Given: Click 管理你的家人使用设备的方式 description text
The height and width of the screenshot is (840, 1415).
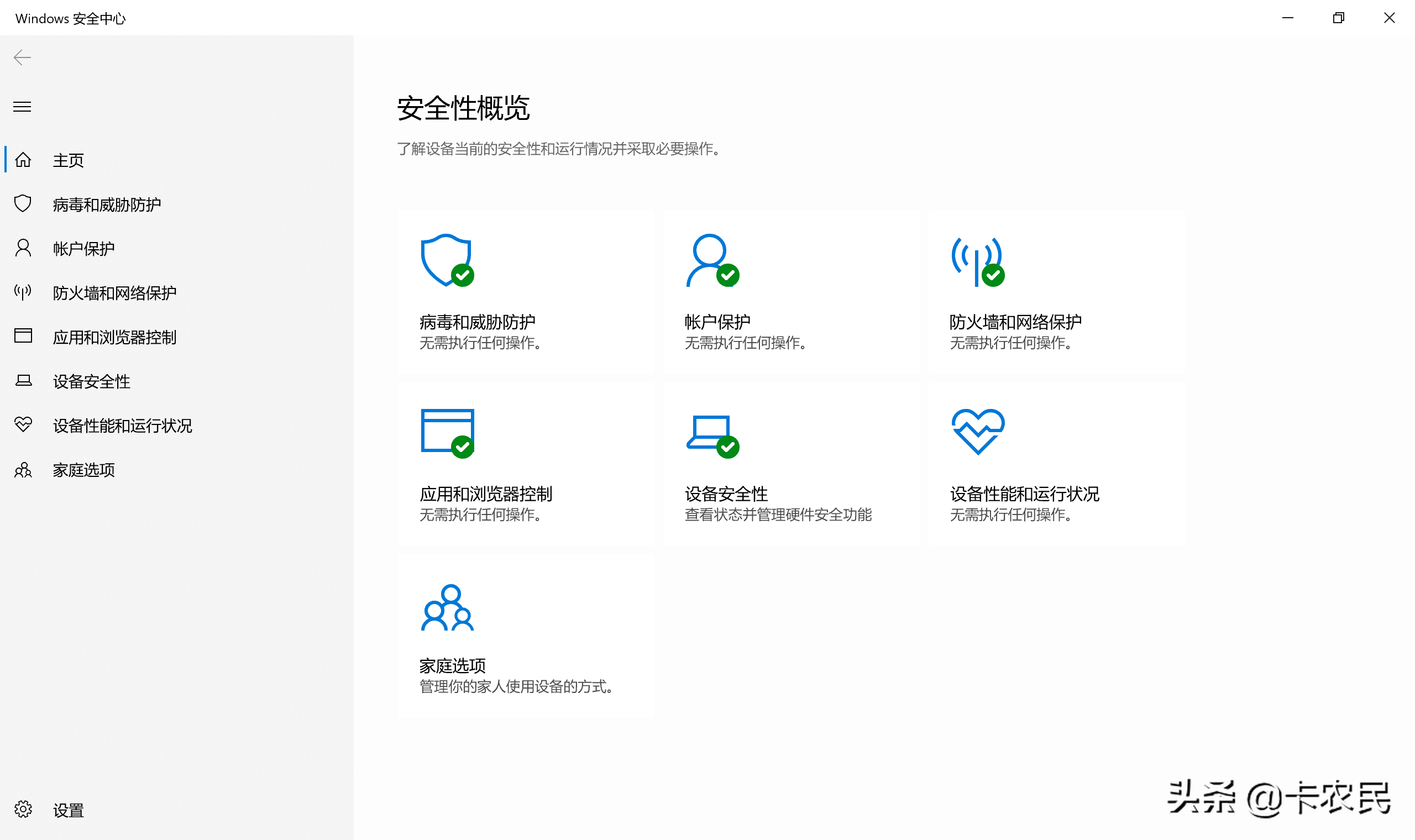Looking at the screenshot, I should click(516, 686).
